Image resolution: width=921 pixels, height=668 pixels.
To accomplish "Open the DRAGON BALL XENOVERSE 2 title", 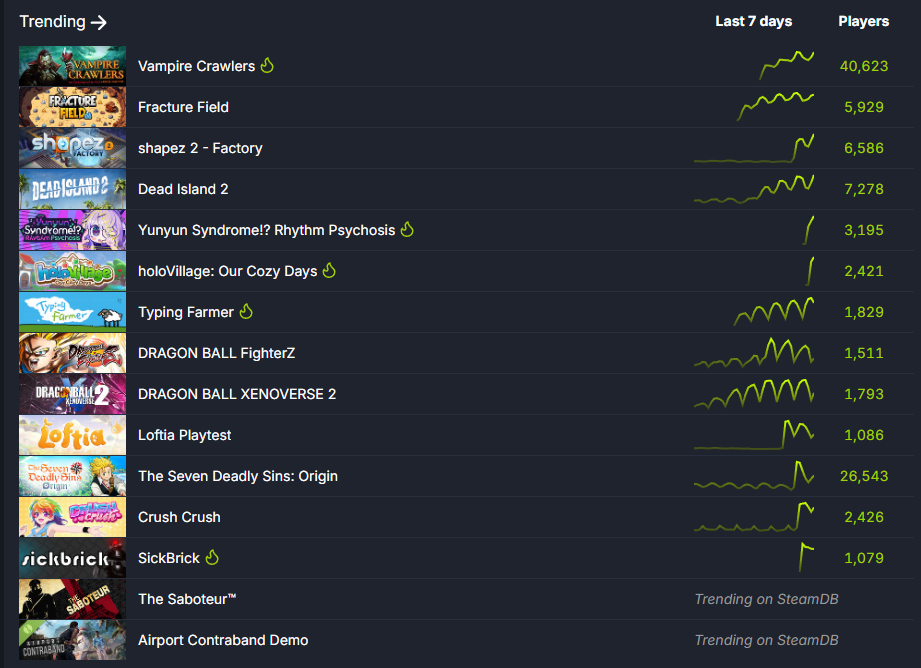I will point(237,394).
